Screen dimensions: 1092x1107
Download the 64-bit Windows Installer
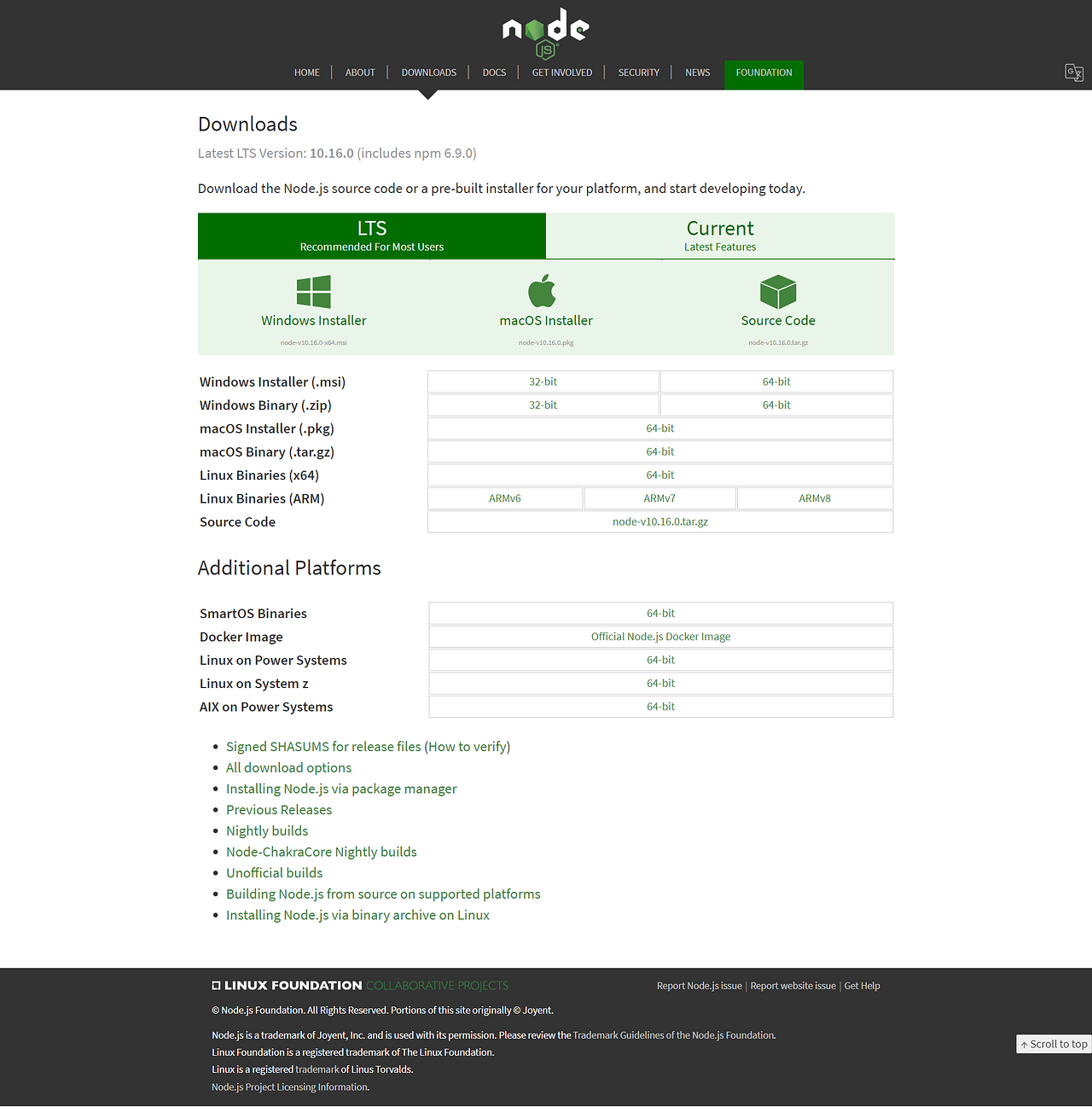pos(775,382)
